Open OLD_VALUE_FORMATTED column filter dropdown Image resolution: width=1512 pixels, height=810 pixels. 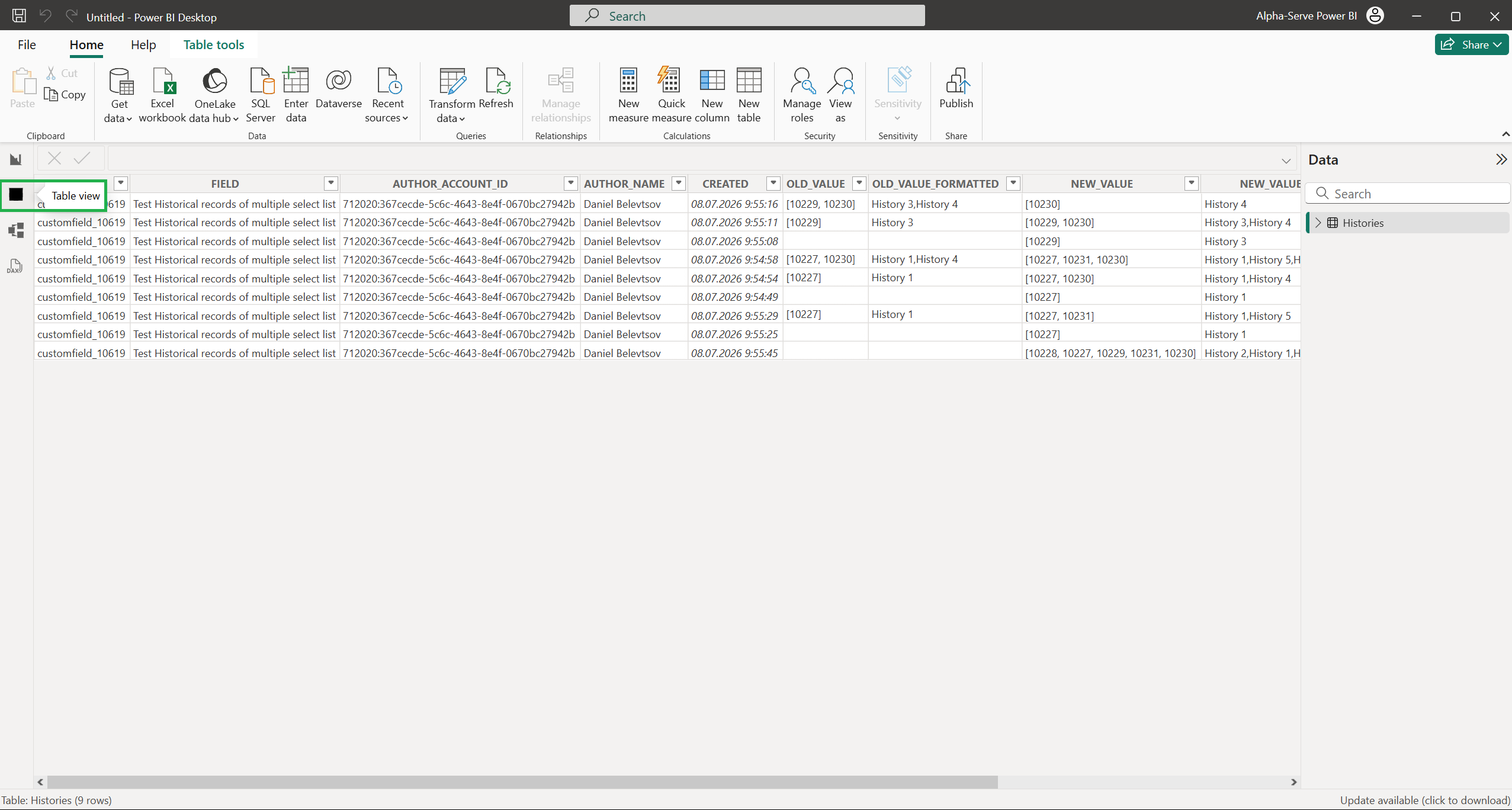point(1013,184)
